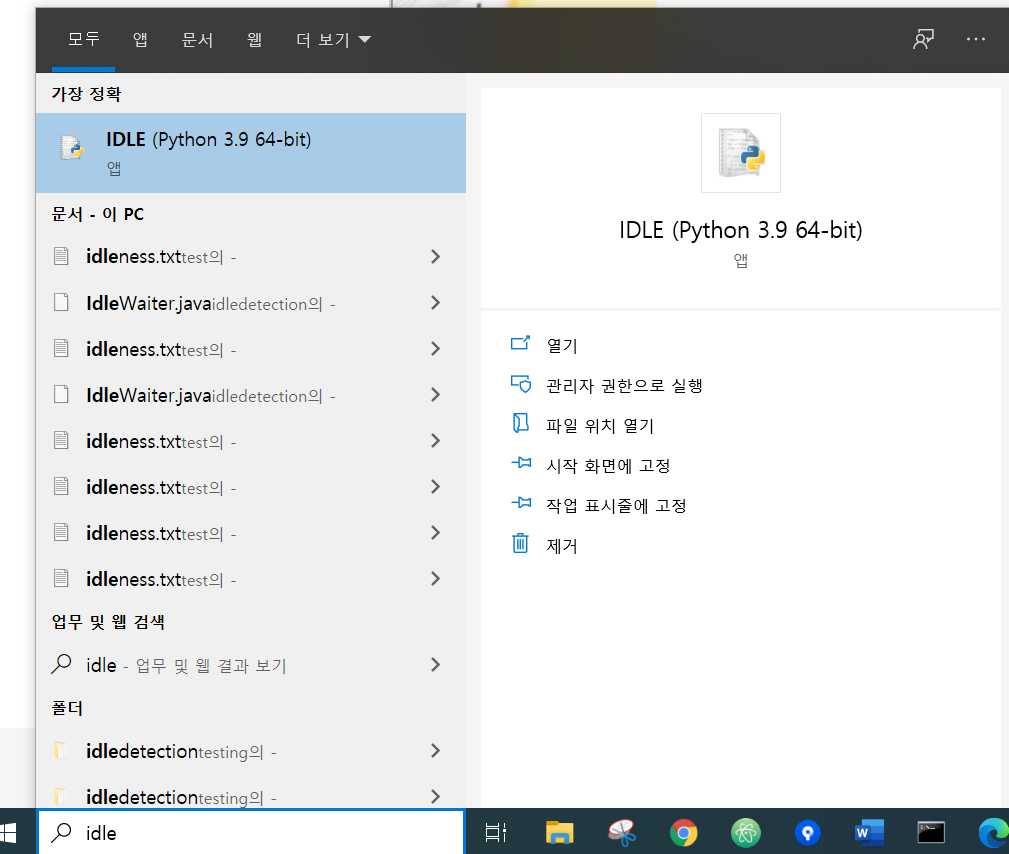Open the three-dot options menu
The image size is (1009, 854).
point(976,39)
